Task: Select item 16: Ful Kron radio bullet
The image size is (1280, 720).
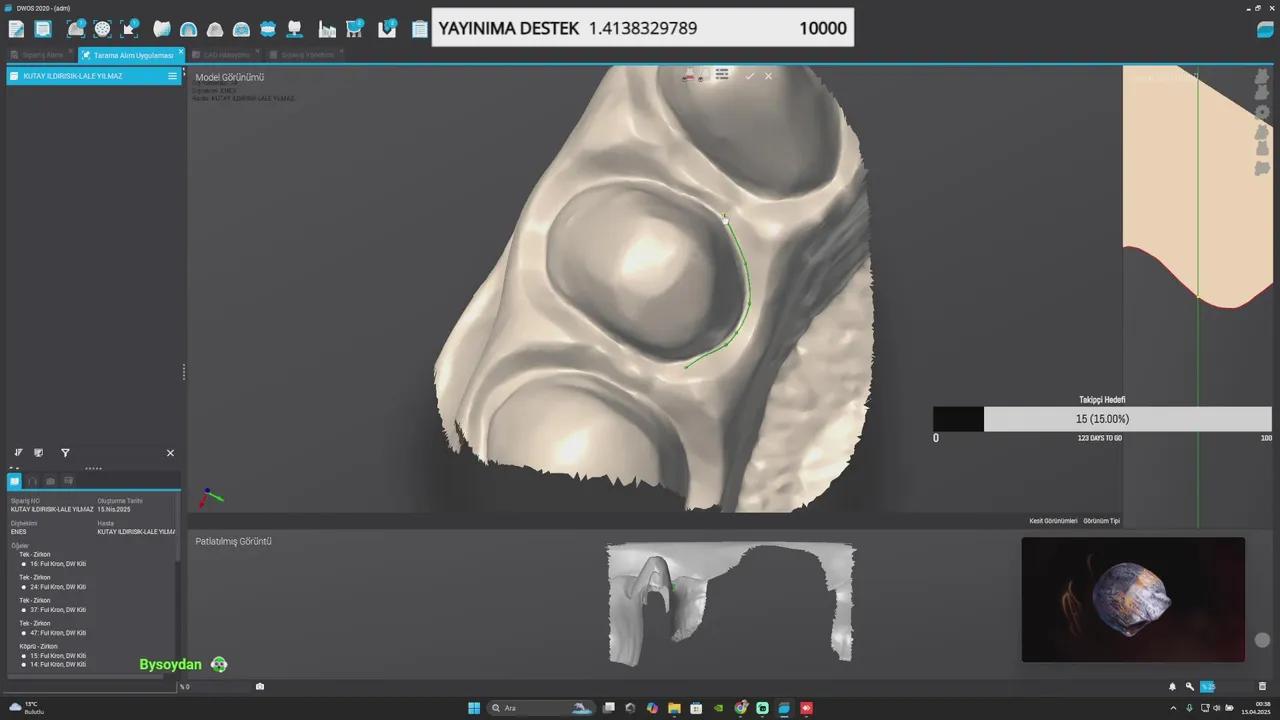Action: click(24, 564)
